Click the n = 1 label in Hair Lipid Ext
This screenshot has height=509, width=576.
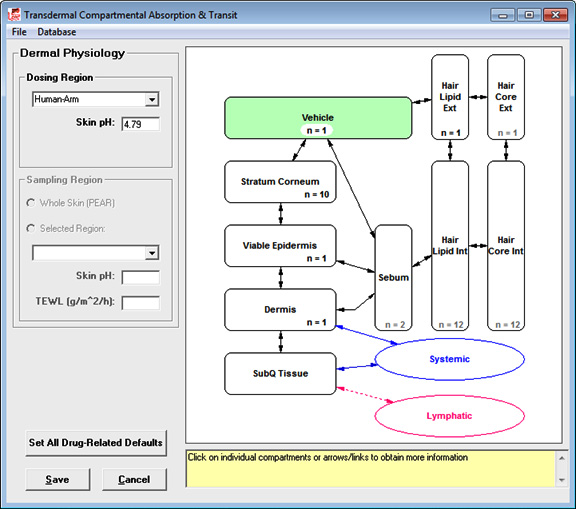(451, 133)
